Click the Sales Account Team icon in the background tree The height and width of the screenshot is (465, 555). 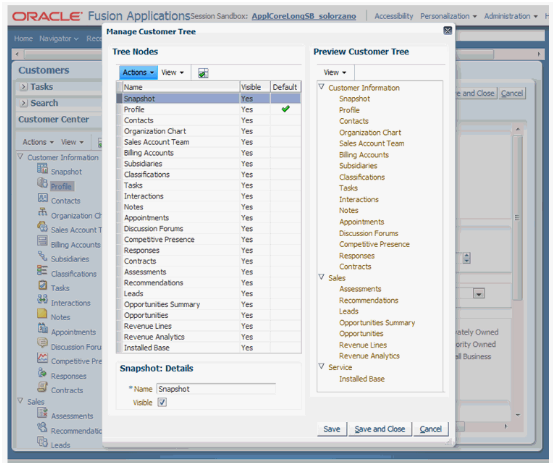(x=42, y=226)
